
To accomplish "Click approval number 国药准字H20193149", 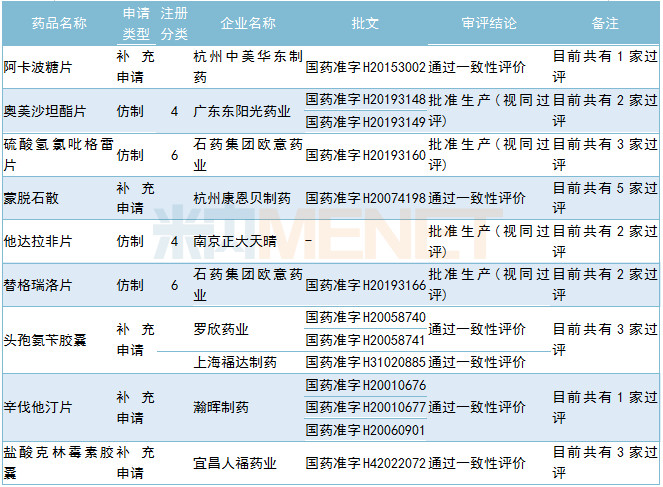I will click(x=365, y=122).
